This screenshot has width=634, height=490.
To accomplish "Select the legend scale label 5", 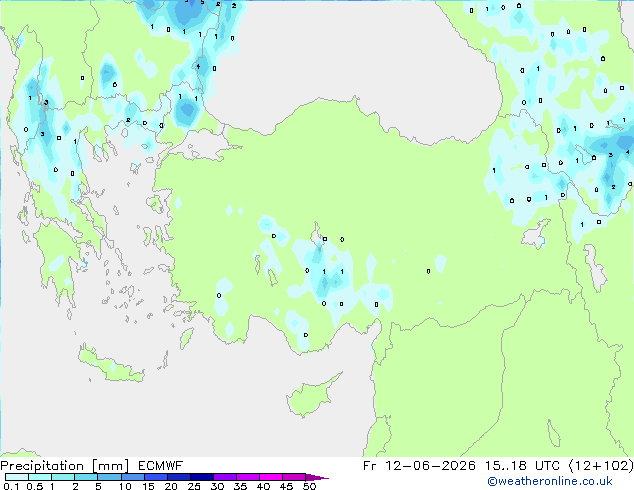I will pyautogui.click(x=98, y=486).
